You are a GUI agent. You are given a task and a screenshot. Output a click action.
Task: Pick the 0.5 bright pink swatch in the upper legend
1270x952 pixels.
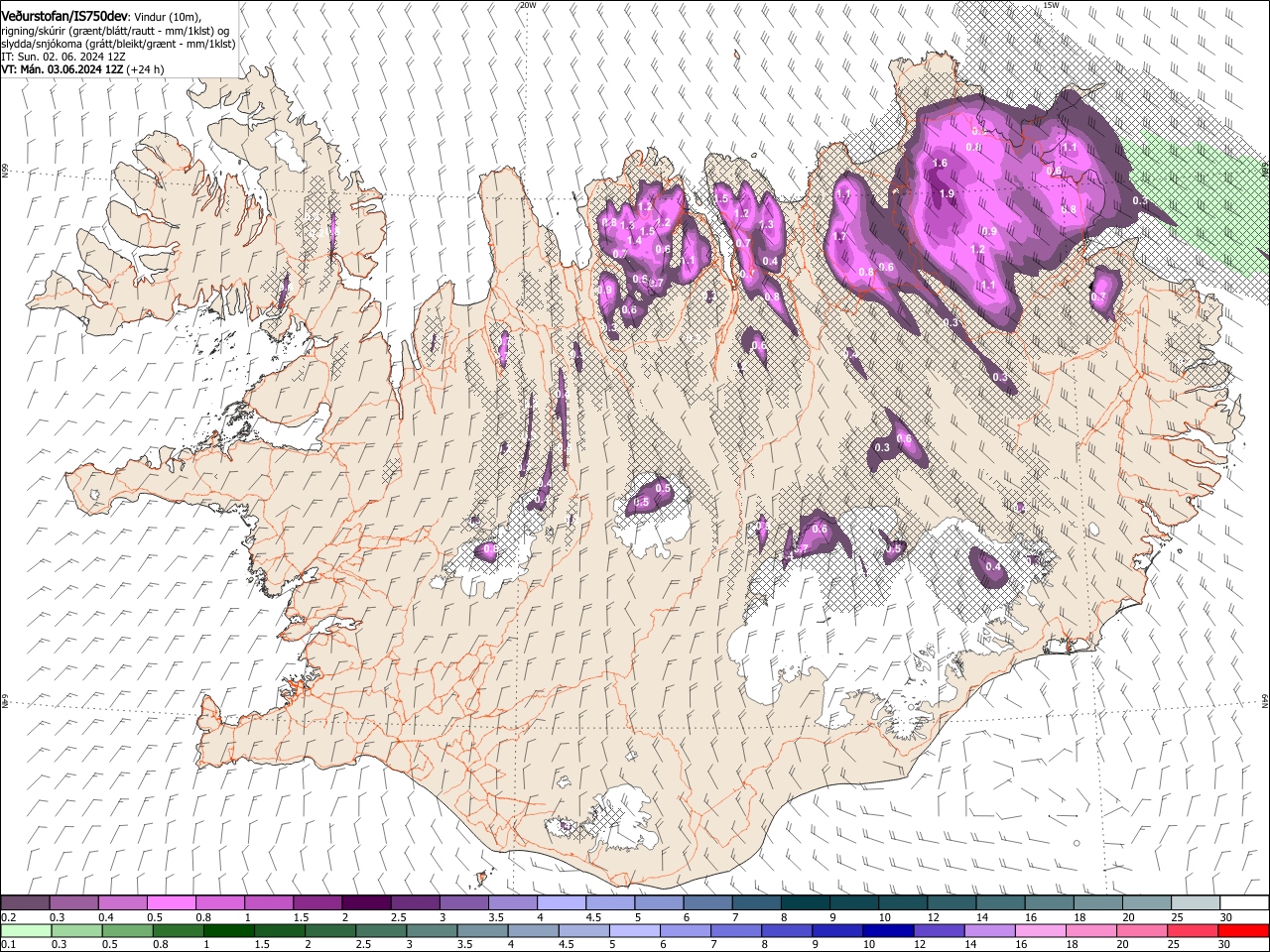tap(171, 902)
